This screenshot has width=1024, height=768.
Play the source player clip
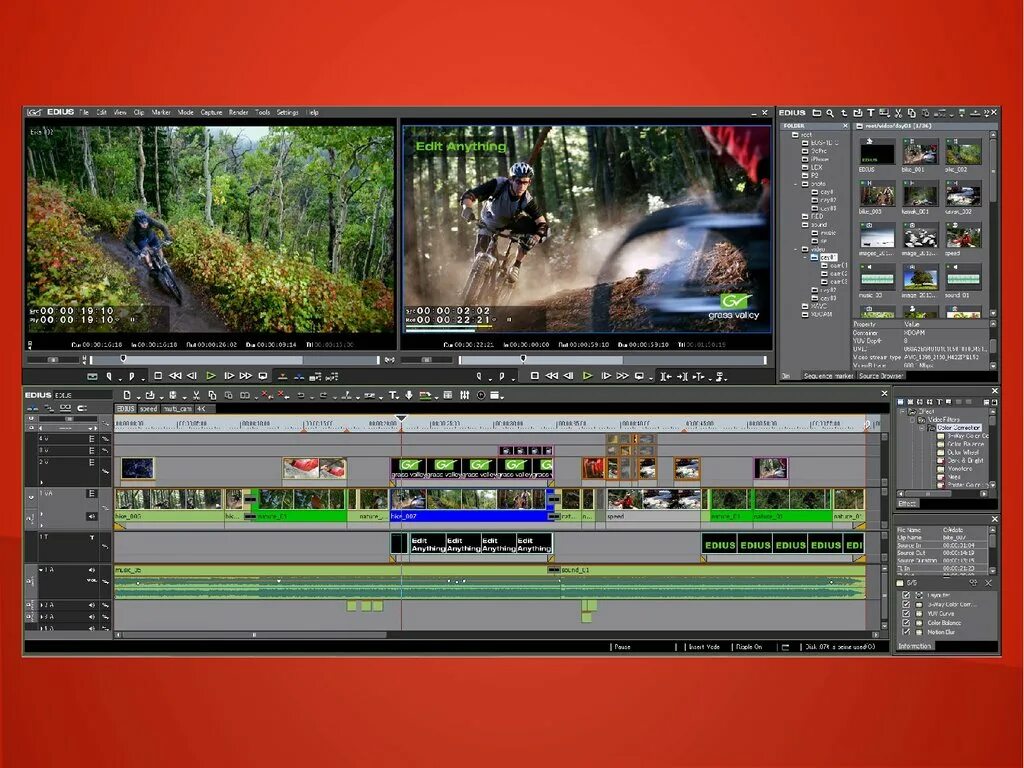pyautogui.click(x=211, y=376)
